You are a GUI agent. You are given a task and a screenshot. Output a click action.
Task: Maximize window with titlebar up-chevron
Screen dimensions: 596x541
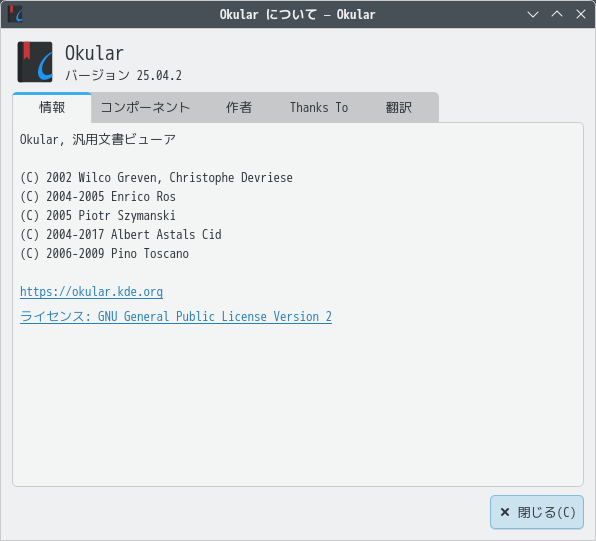557,14
